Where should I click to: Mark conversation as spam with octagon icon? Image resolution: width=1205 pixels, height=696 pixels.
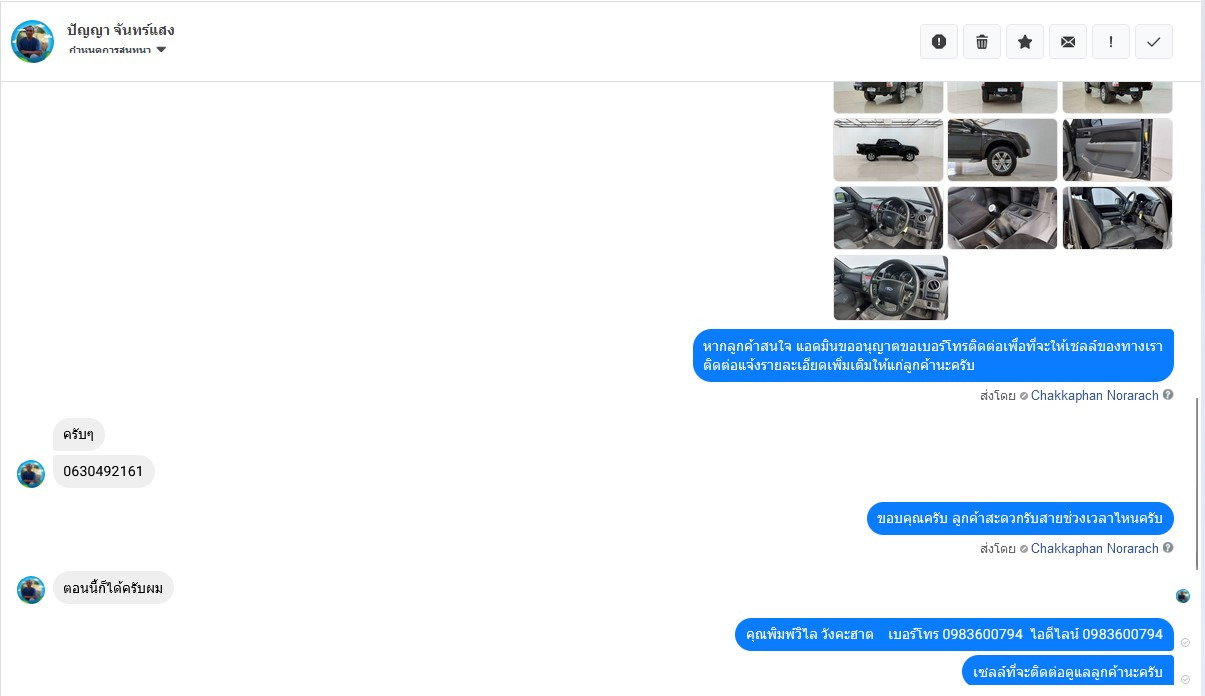point(939,42)
